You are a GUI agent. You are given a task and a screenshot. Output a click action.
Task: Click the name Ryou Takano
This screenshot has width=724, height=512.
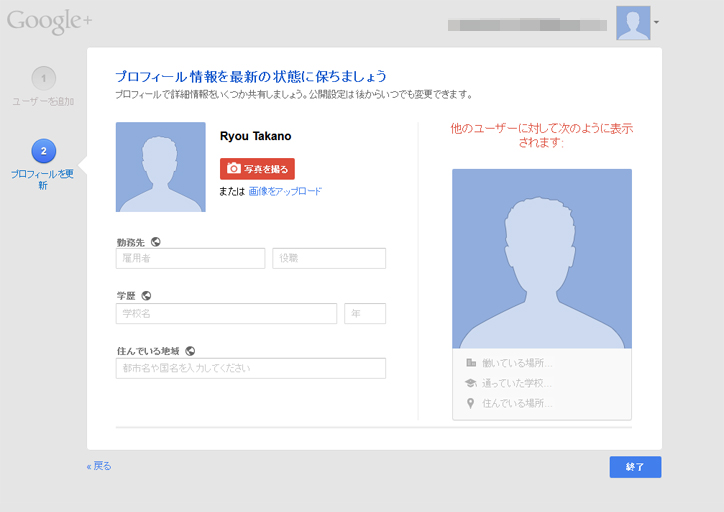pyautogui.click(x=255, y=136)
